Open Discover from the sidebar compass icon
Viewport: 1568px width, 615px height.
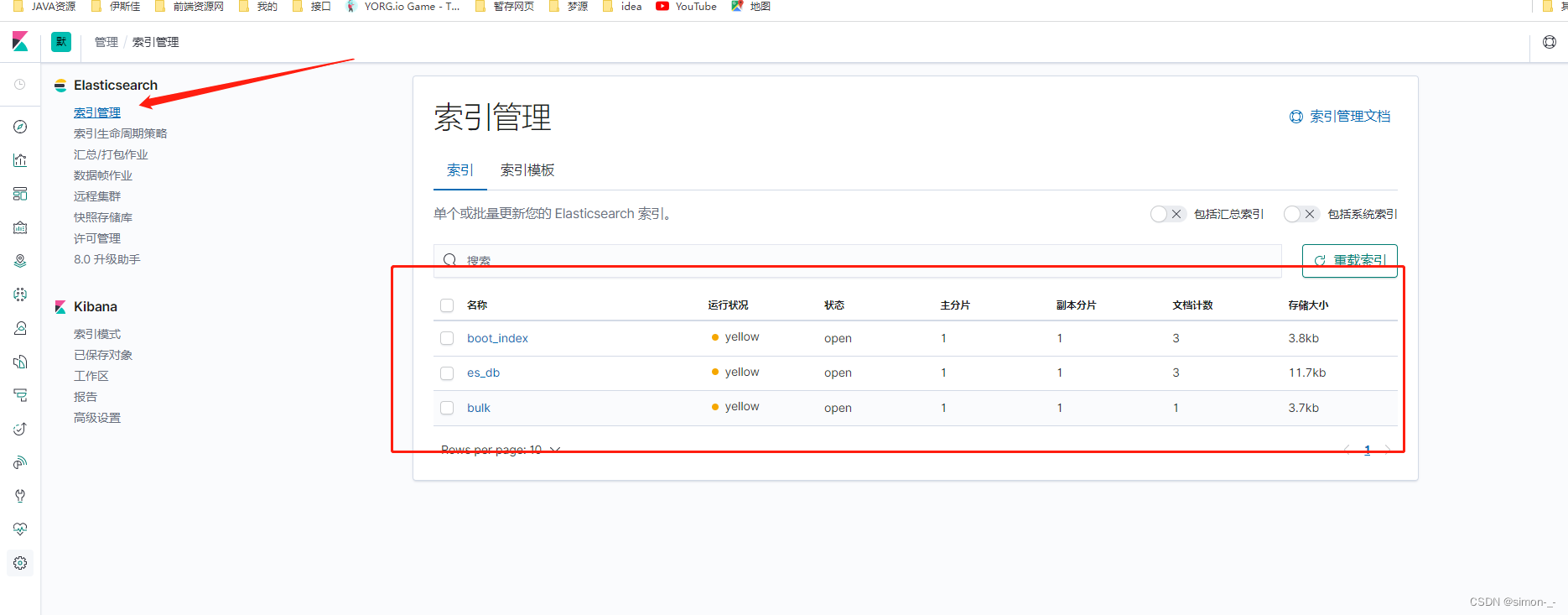(x=20, y=127)
